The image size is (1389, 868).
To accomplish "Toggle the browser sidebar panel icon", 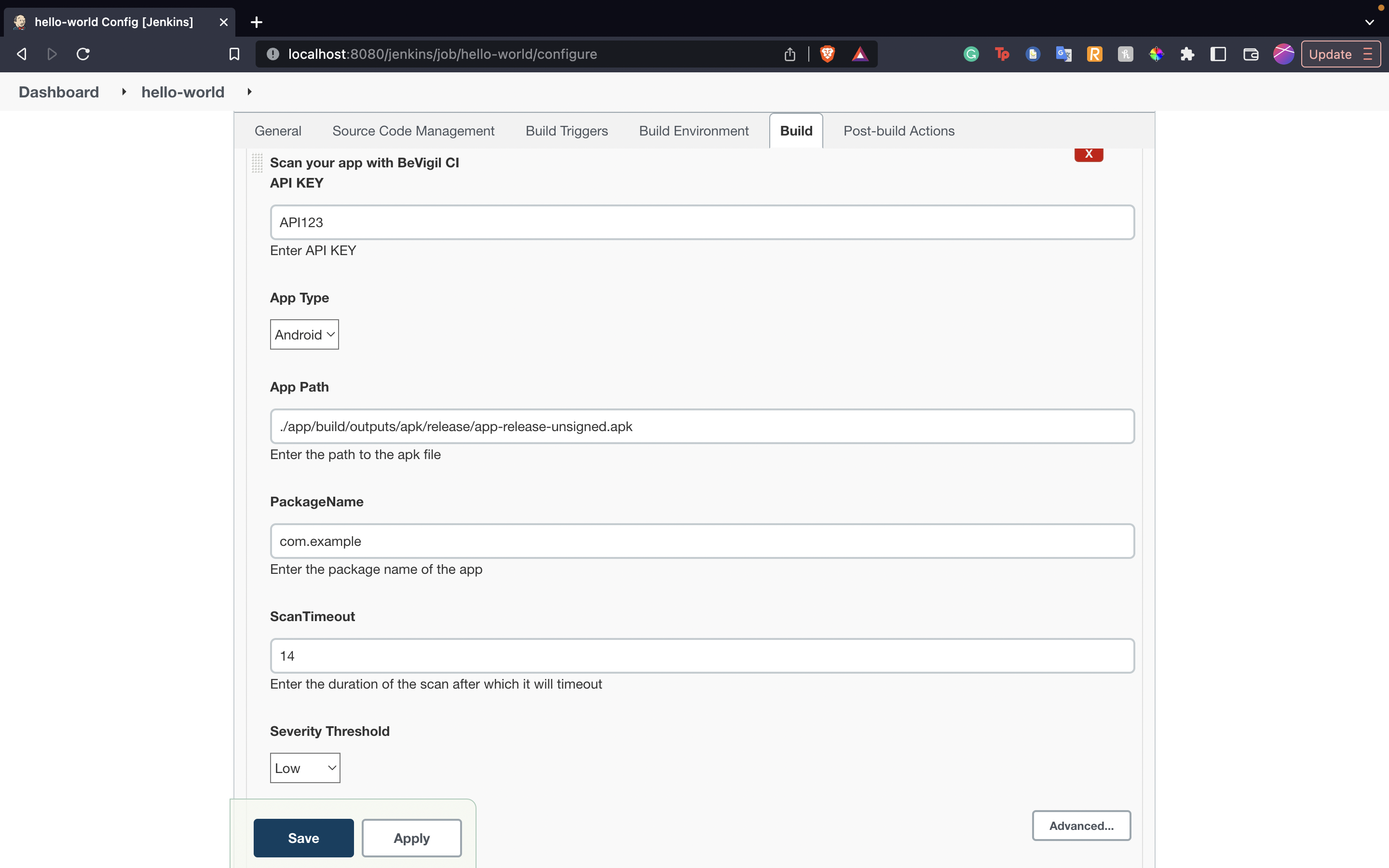I will pyautogui.click(x=1218, y=54).
